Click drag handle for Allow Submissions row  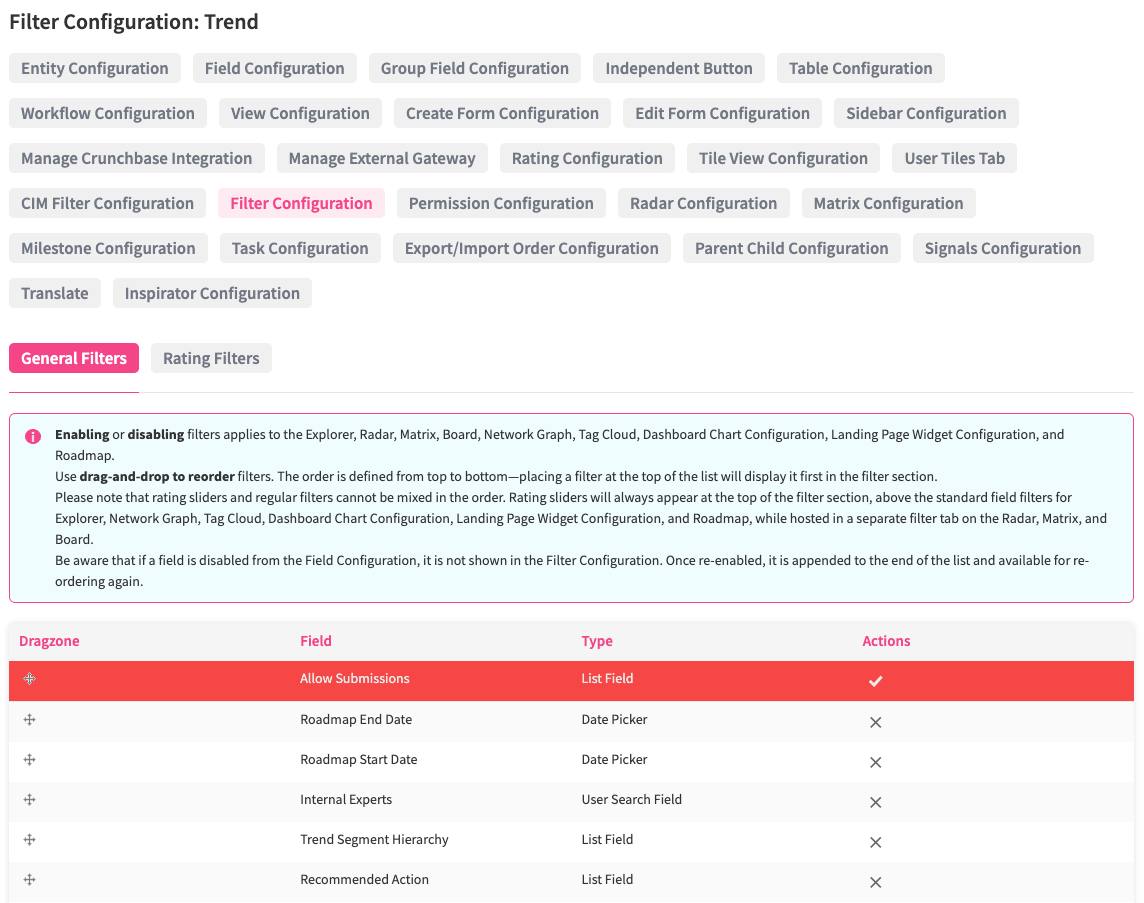[x=30, y=679]
